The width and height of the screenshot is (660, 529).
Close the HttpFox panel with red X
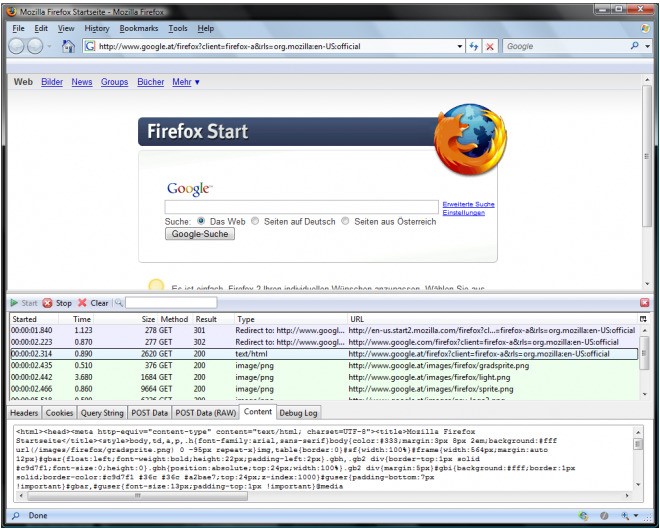click(x=644, y=303)
